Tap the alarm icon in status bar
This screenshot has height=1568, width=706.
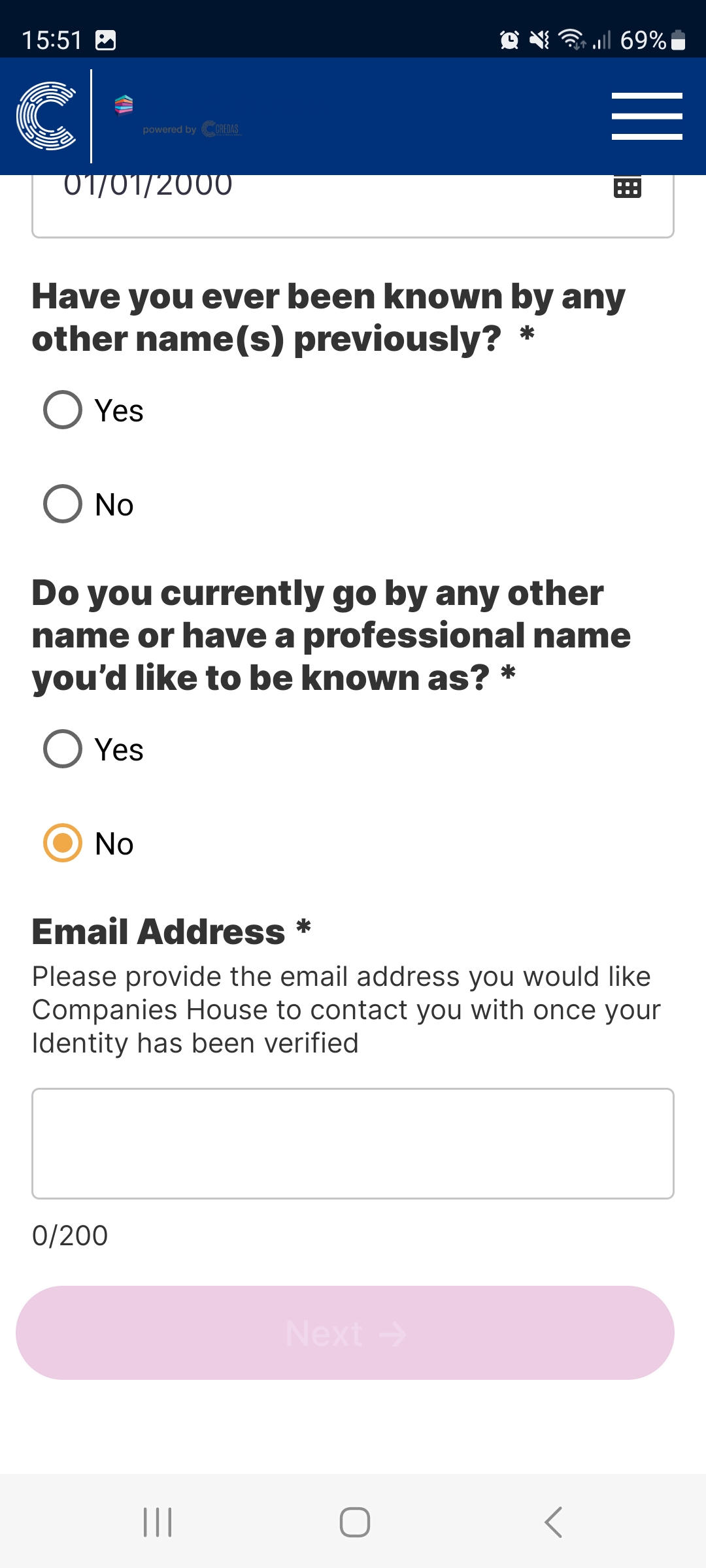pos(509,41)
